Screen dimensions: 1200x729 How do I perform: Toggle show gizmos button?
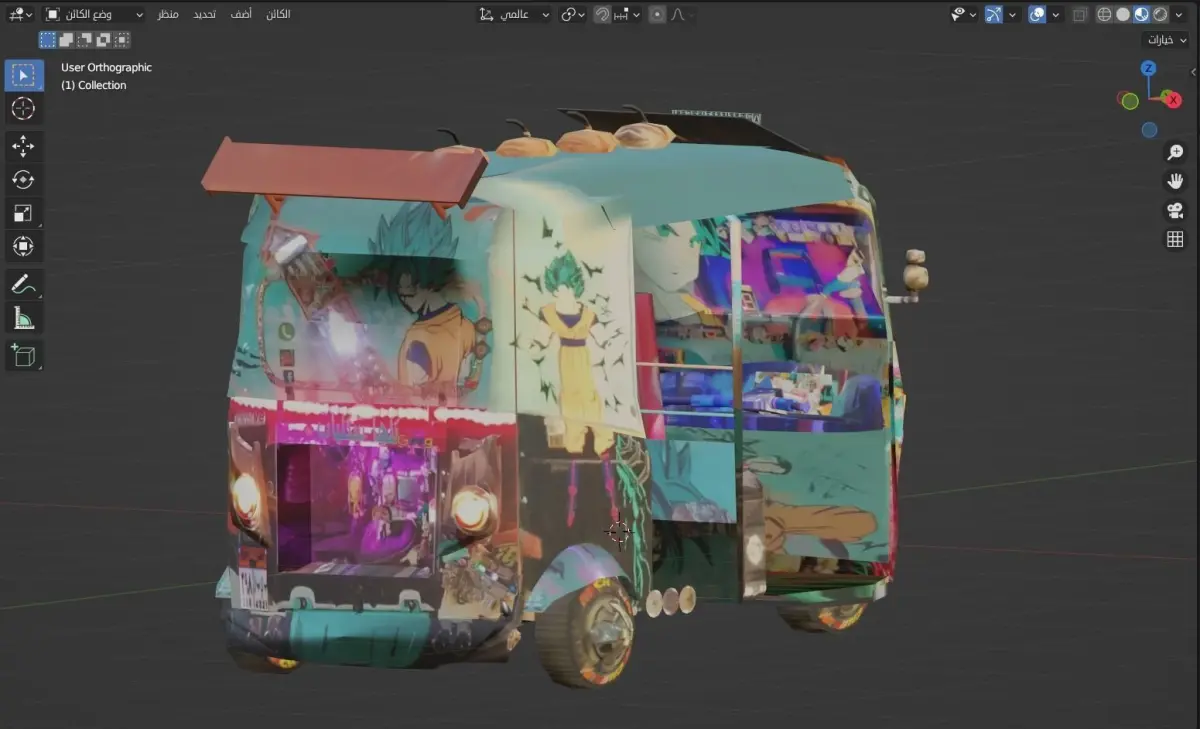pyautogui.click(x=993, y=15)
